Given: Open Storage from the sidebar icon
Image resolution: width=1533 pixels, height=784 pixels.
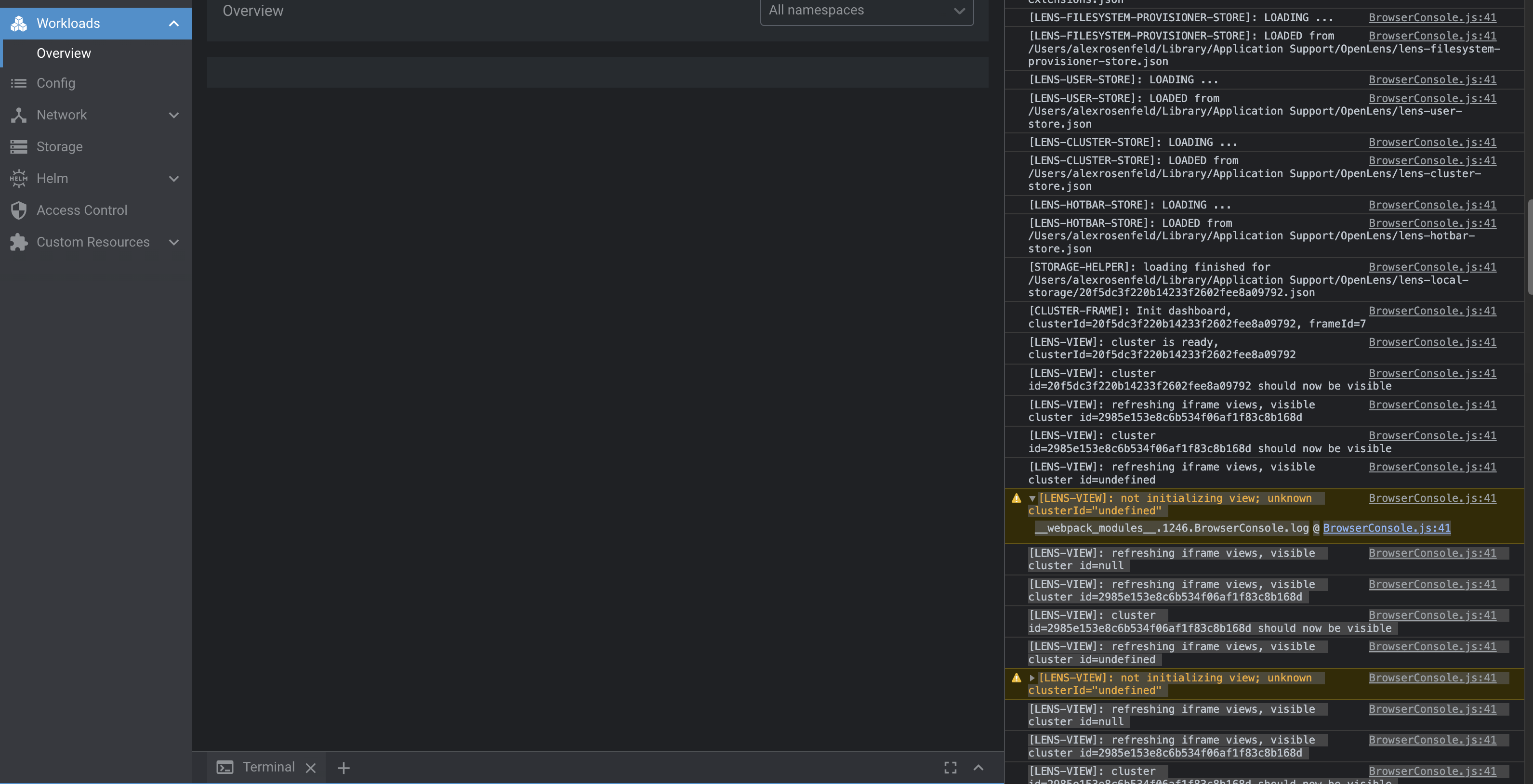Looking at the screenshot, I should 18,146.
